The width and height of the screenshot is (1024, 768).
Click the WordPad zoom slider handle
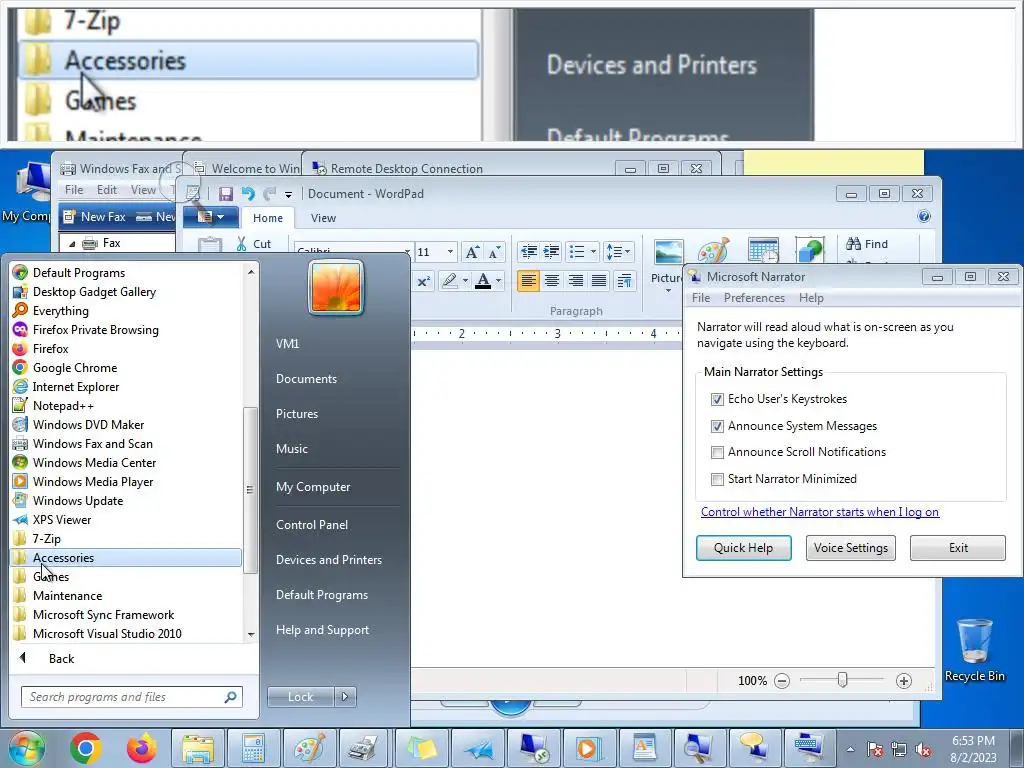[842, 680]
